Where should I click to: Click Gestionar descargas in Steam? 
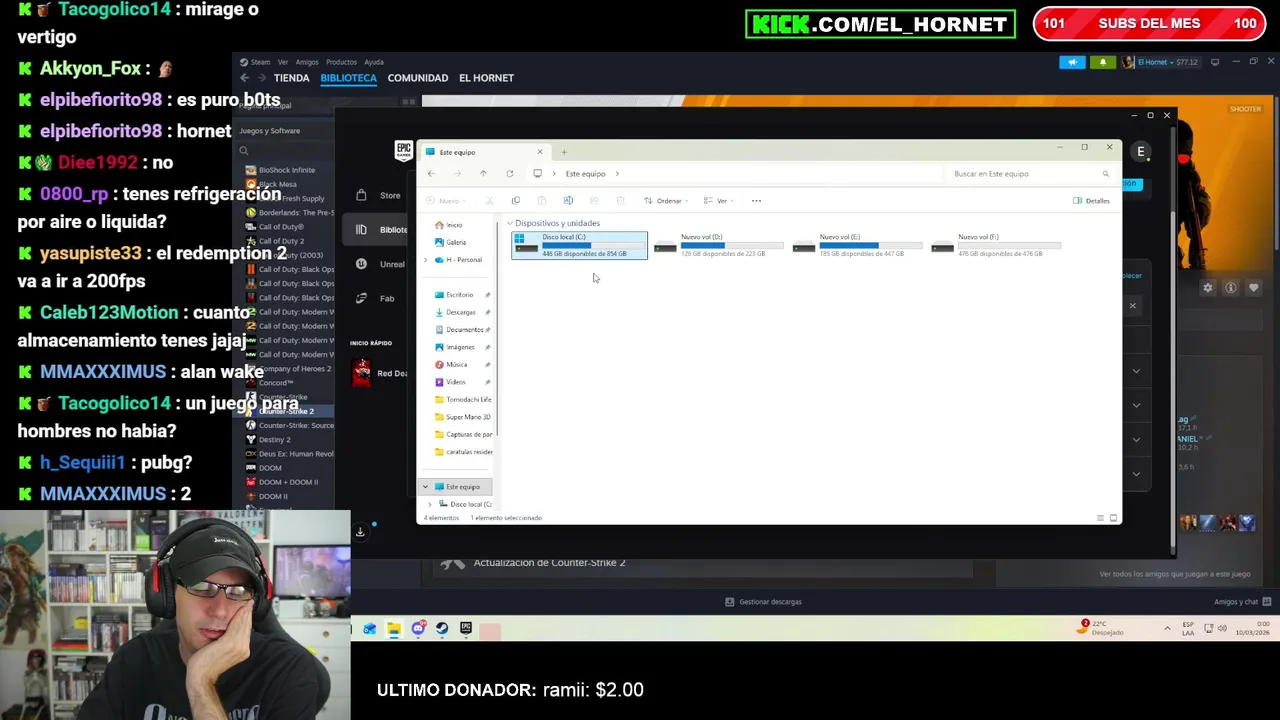pos(763,602)
